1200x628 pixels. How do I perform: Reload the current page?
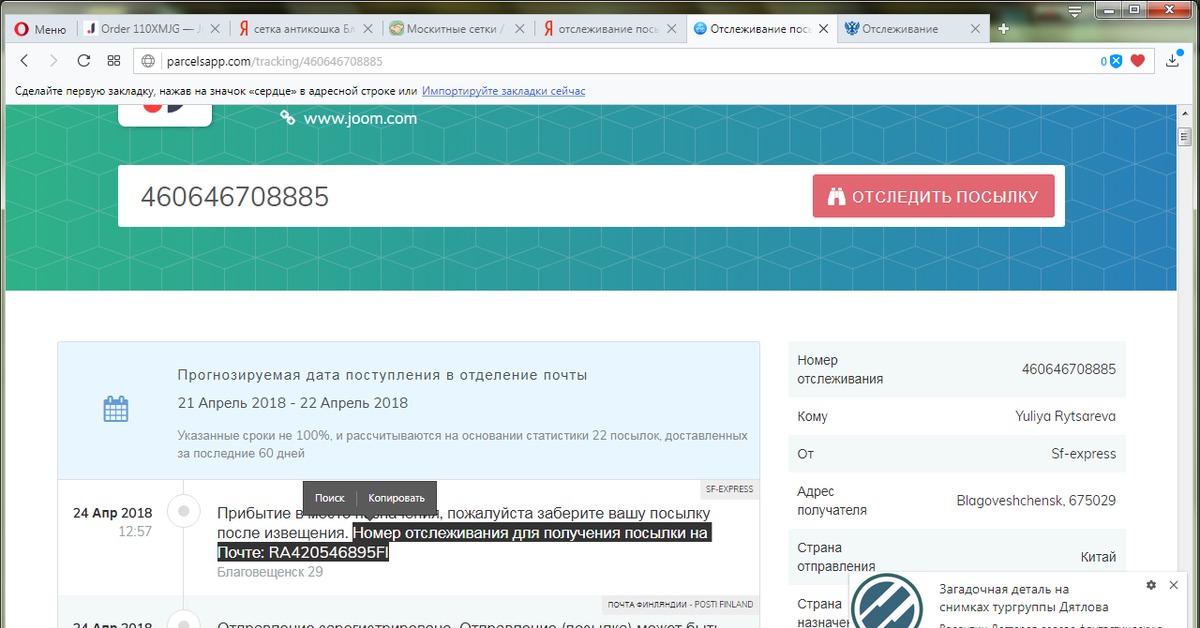[84, 61]
